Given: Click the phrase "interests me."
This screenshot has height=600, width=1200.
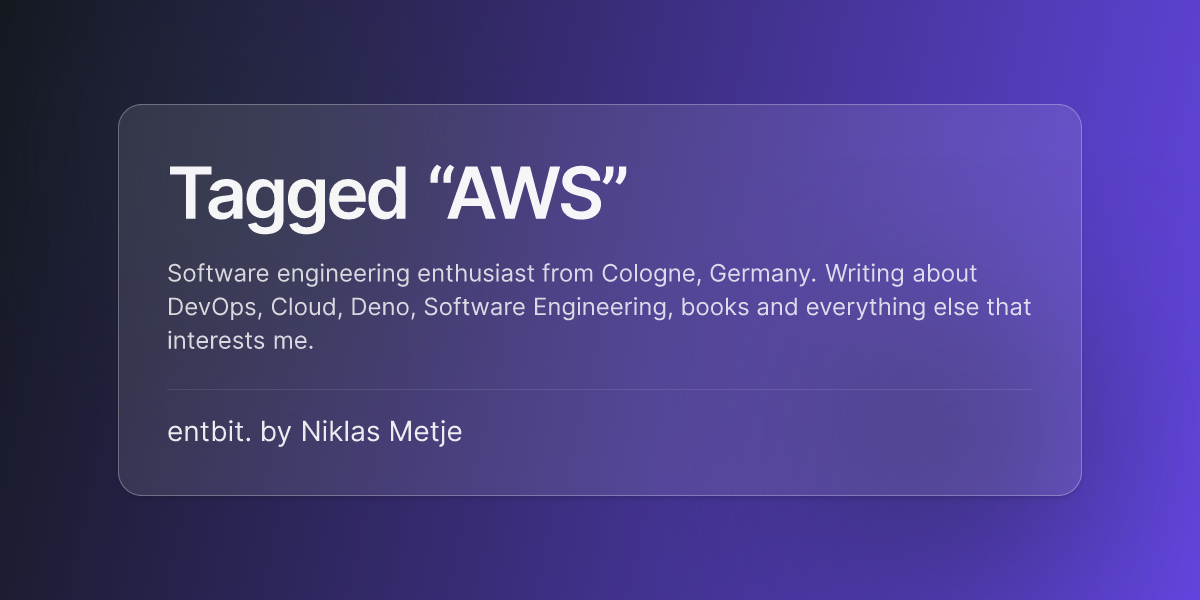Looking at the screenshot, I should tap(241, 340).
